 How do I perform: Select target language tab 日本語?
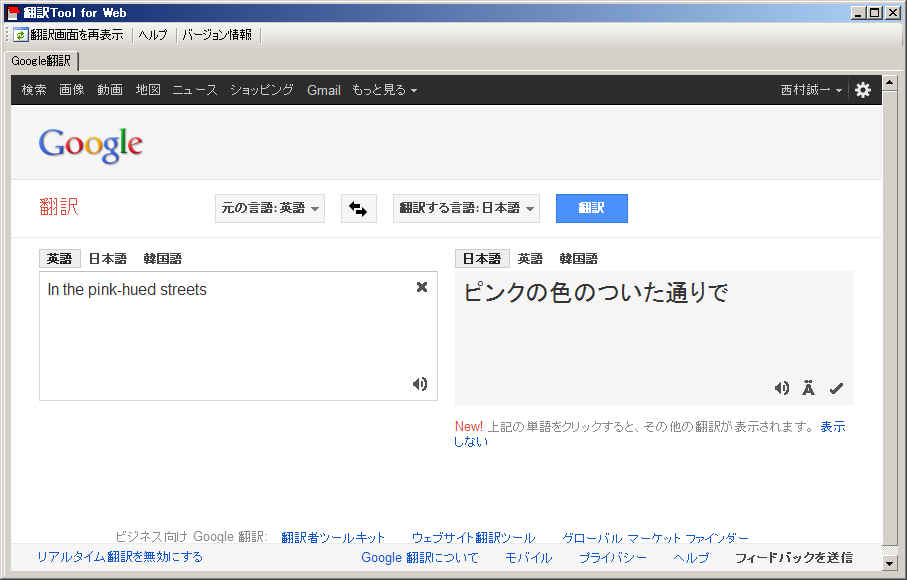pyautogui.click(x=482, y=258)
